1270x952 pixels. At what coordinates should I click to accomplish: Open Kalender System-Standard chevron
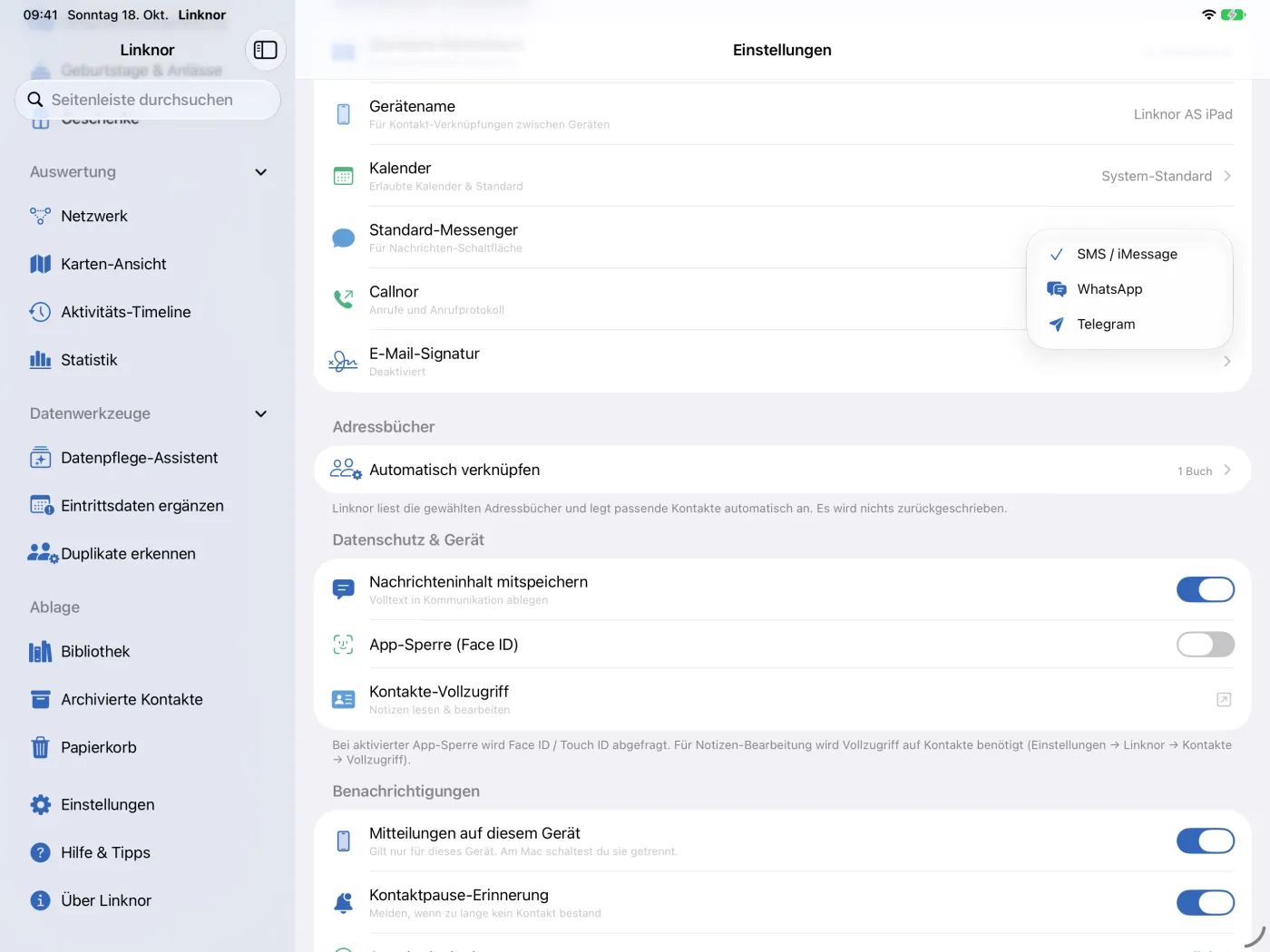click(x=1227, y=176)
